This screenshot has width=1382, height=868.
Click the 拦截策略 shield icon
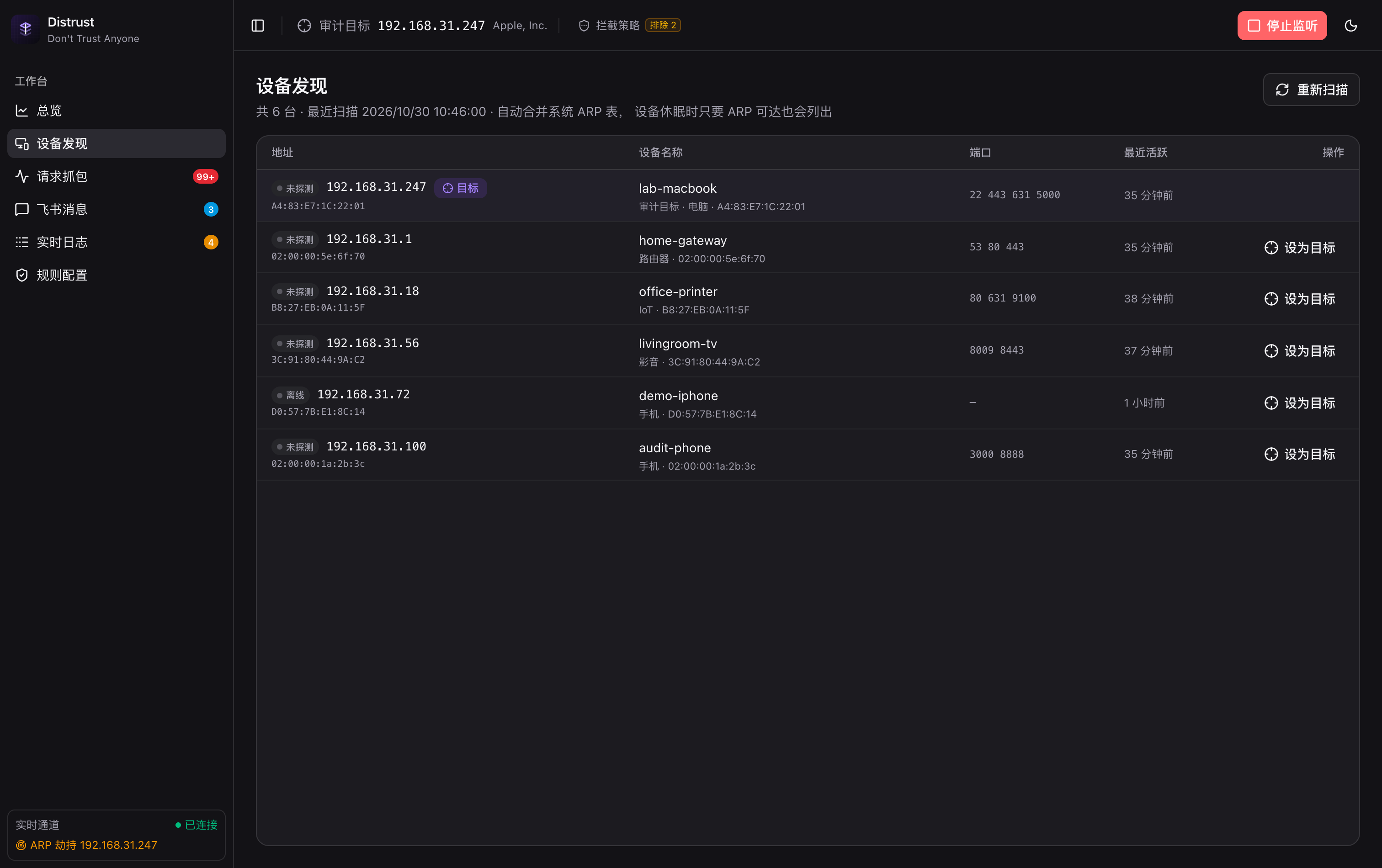584,26
